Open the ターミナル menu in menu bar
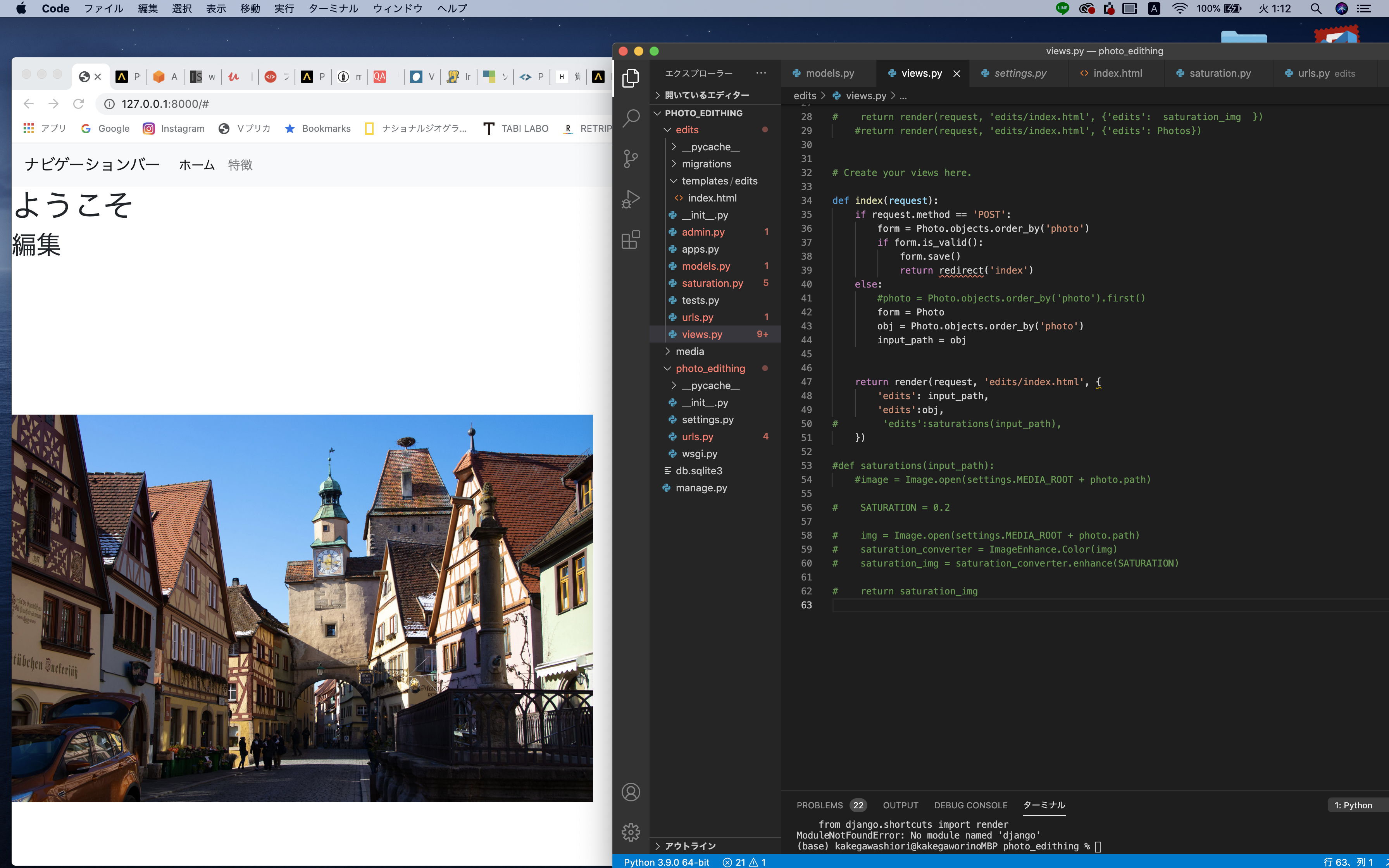The image size is (1389, 868). 333,9
